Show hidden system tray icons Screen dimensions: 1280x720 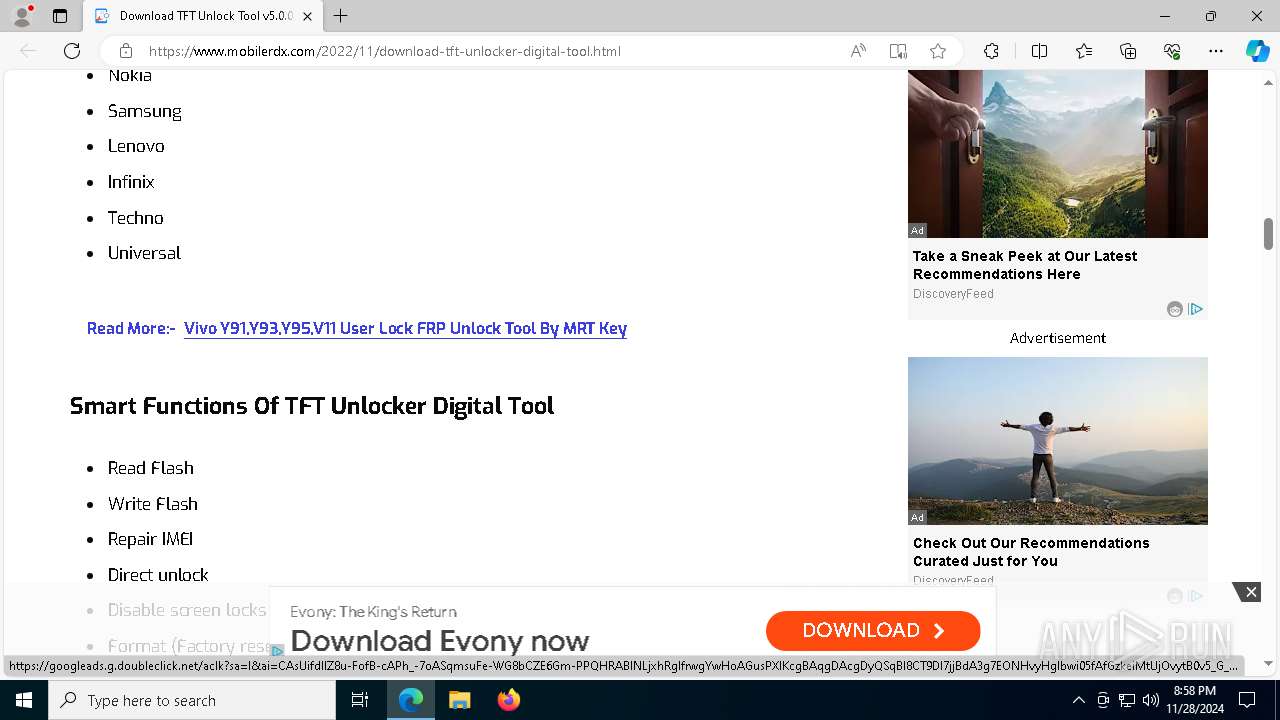point(1078,700)
